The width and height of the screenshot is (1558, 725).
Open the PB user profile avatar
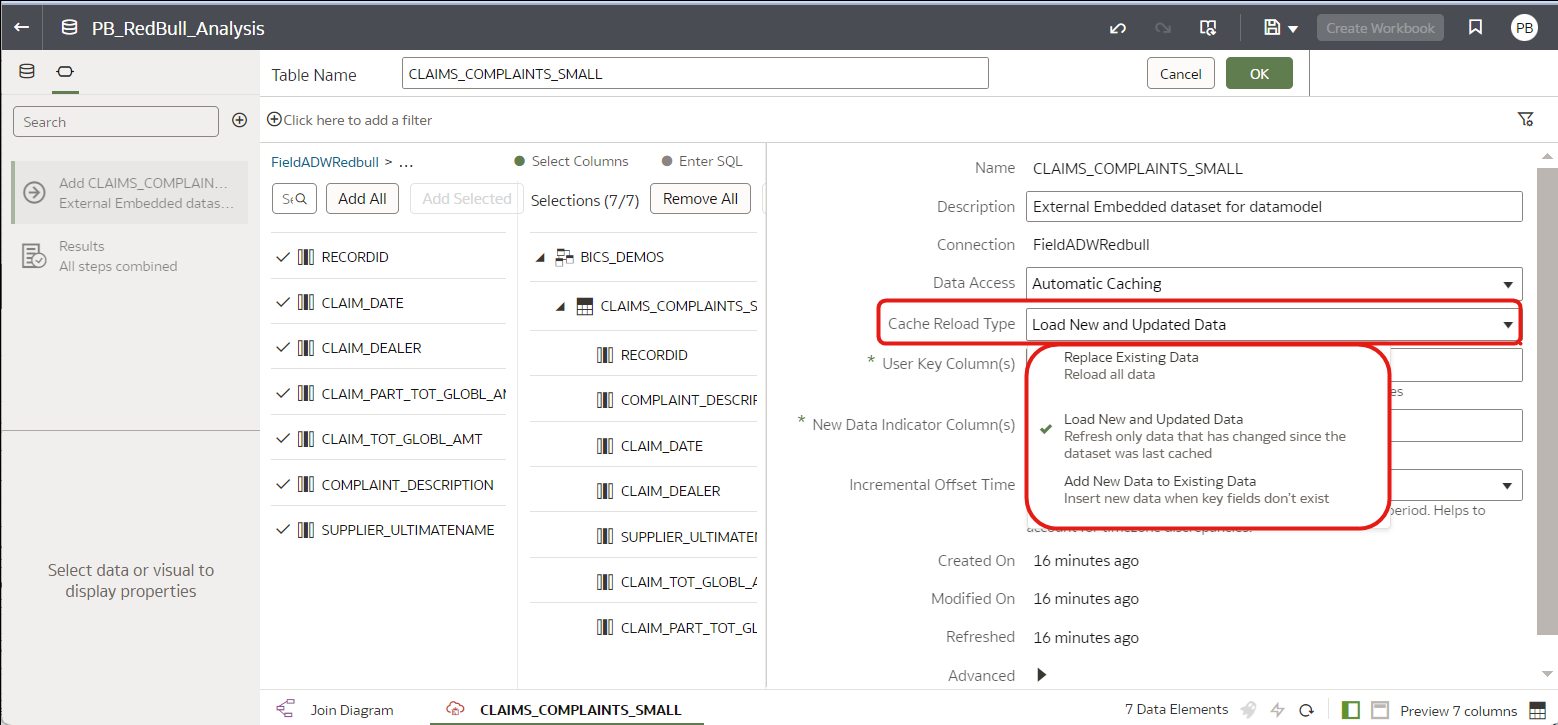tap(1524, 28)
